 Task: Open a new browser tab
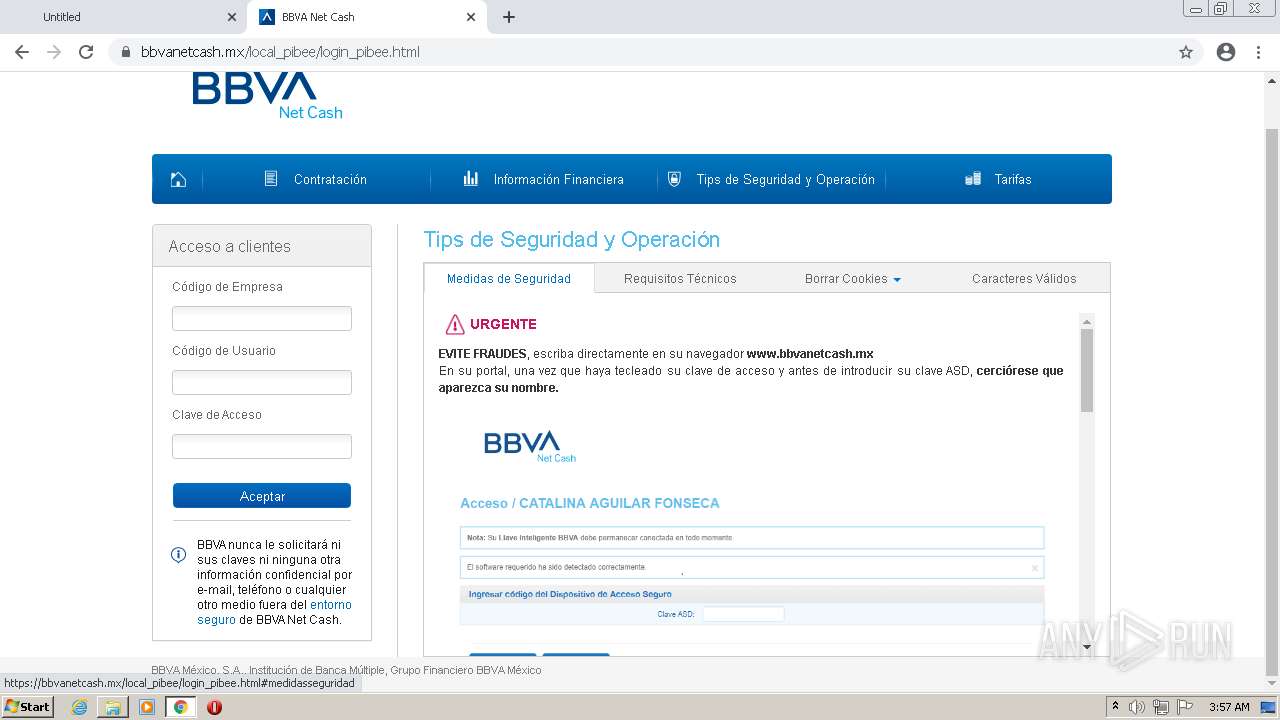(509, 17)
